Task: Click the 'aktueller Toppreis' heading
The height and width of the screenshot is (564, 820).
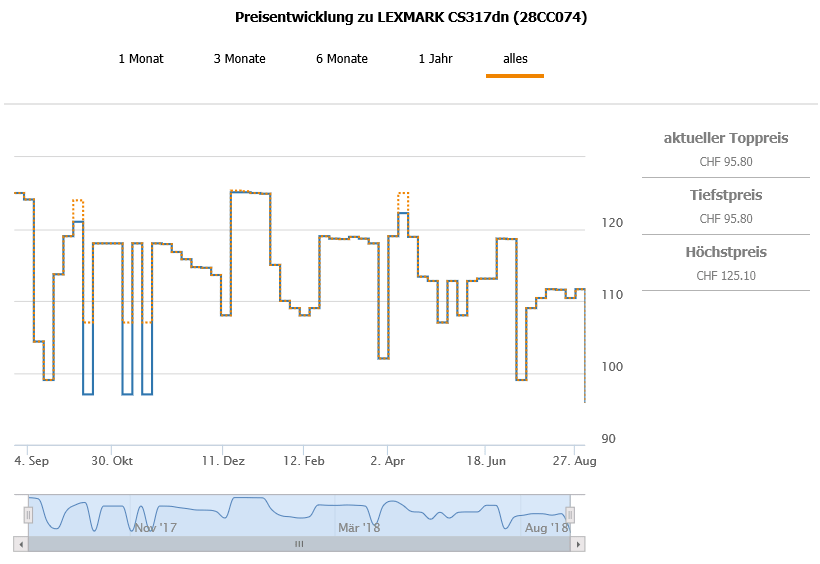Action: click(725, 138)
